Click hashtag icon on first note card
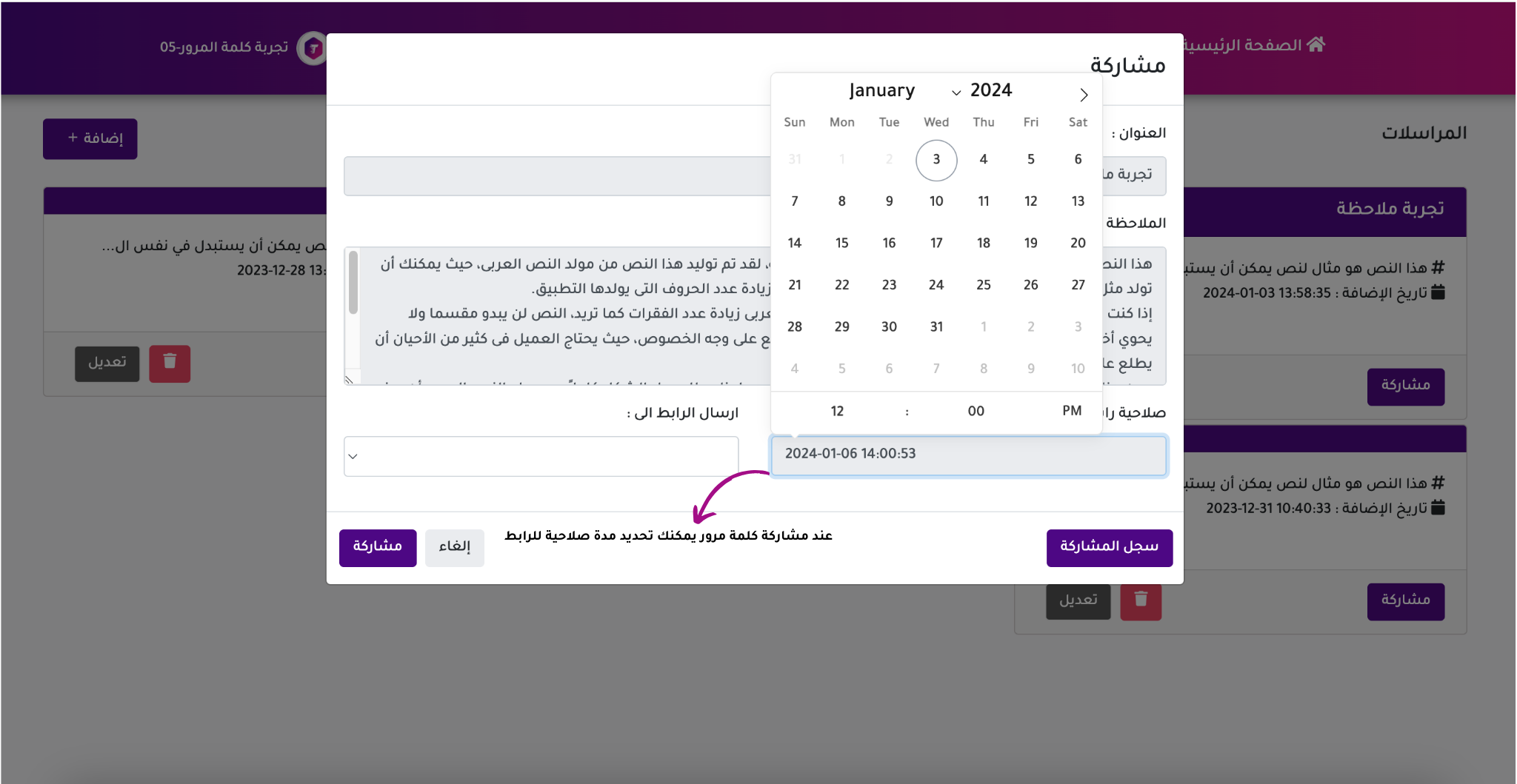This screenshot has height=784, width=1517. 1438,267
